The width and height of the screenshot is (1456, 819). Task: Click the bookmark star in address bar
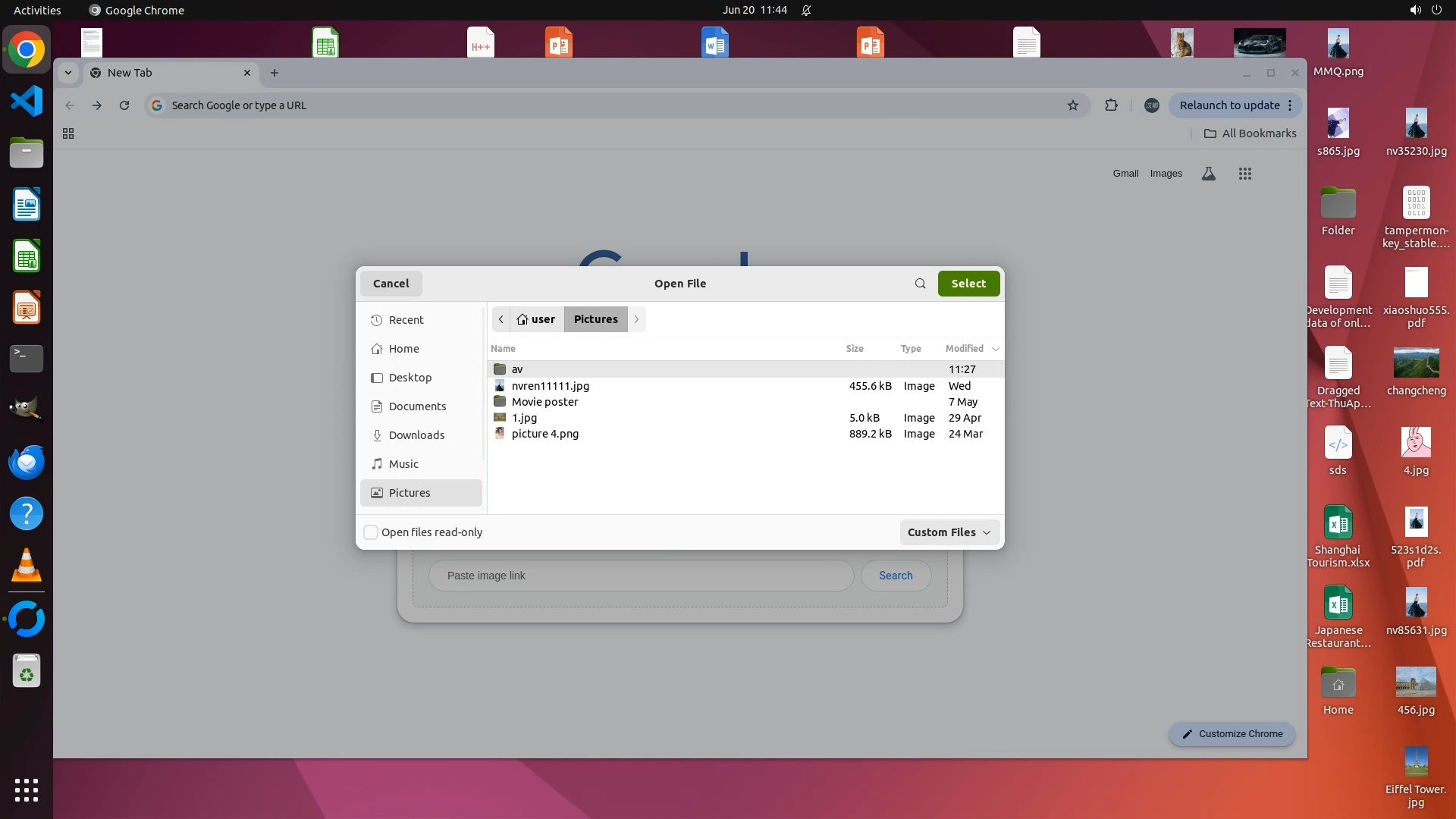(1072, 105)
